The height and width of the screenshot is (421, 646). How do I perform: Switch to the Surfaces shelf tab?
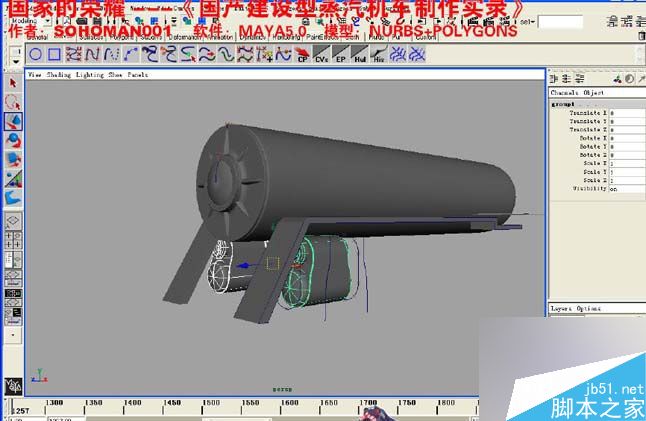91,37
